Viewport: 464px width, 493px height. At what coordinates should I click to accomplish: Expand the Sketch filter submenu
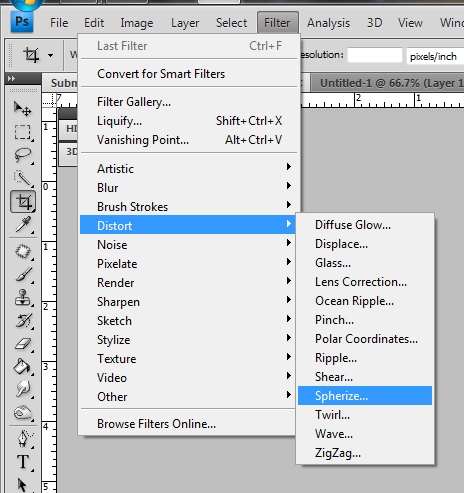click(188, 321)
